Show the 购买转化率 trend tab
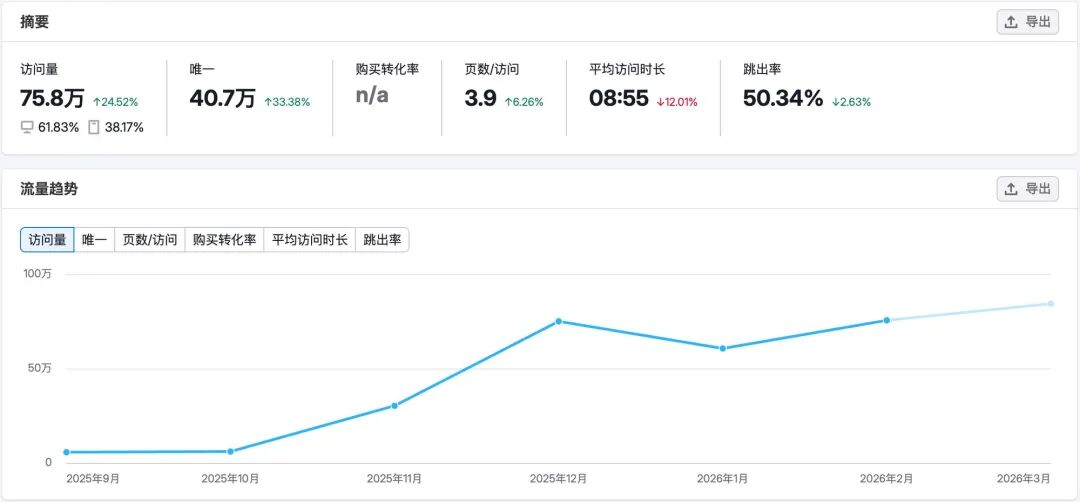1080x502 pixels. [225, 240]
